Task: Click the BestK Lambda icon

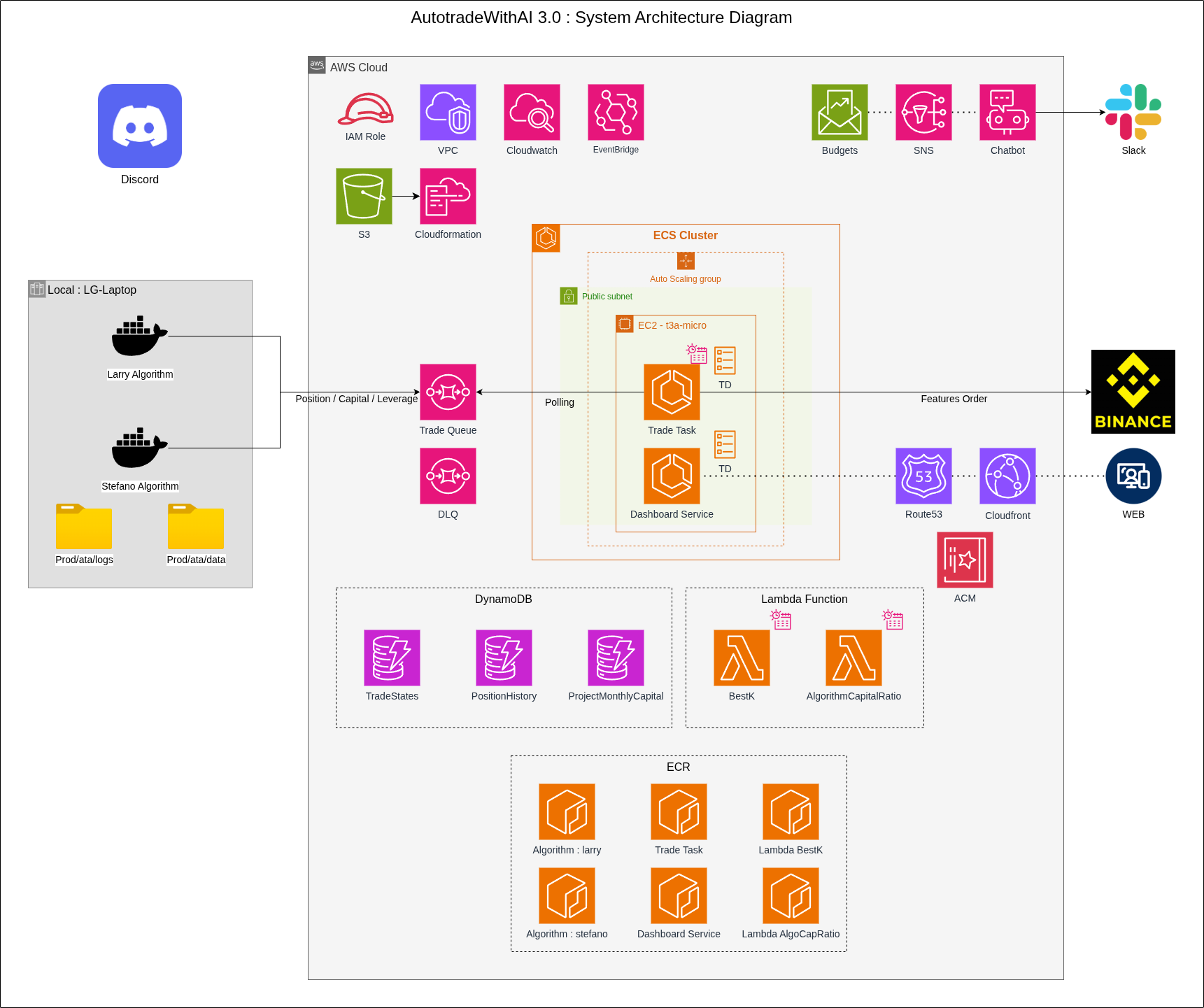Action: (x=742, y=658)
